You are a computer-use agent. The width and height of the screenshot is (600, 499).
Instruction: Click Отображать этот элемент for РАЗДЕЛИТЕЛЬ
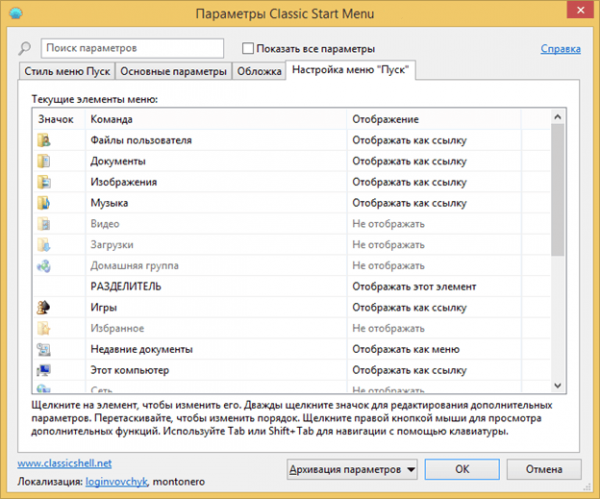tap(414, 287)
